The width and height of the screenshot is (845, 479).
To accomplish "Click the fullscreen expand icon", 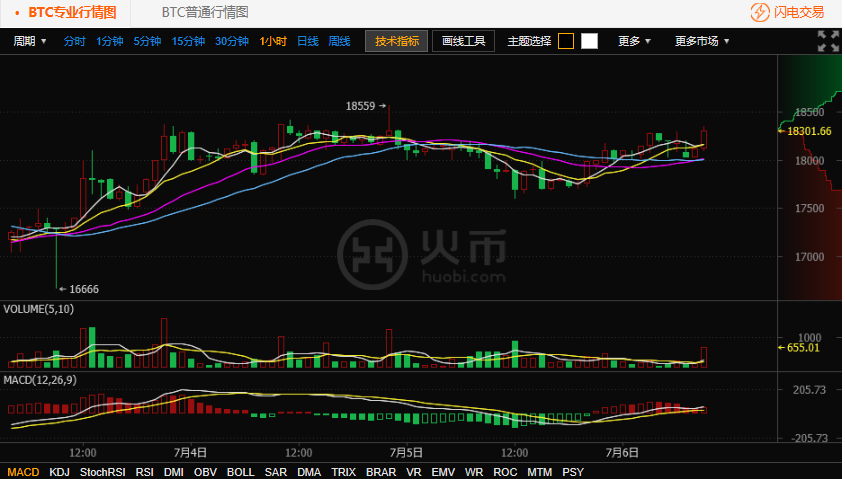I will click(827, 41).
